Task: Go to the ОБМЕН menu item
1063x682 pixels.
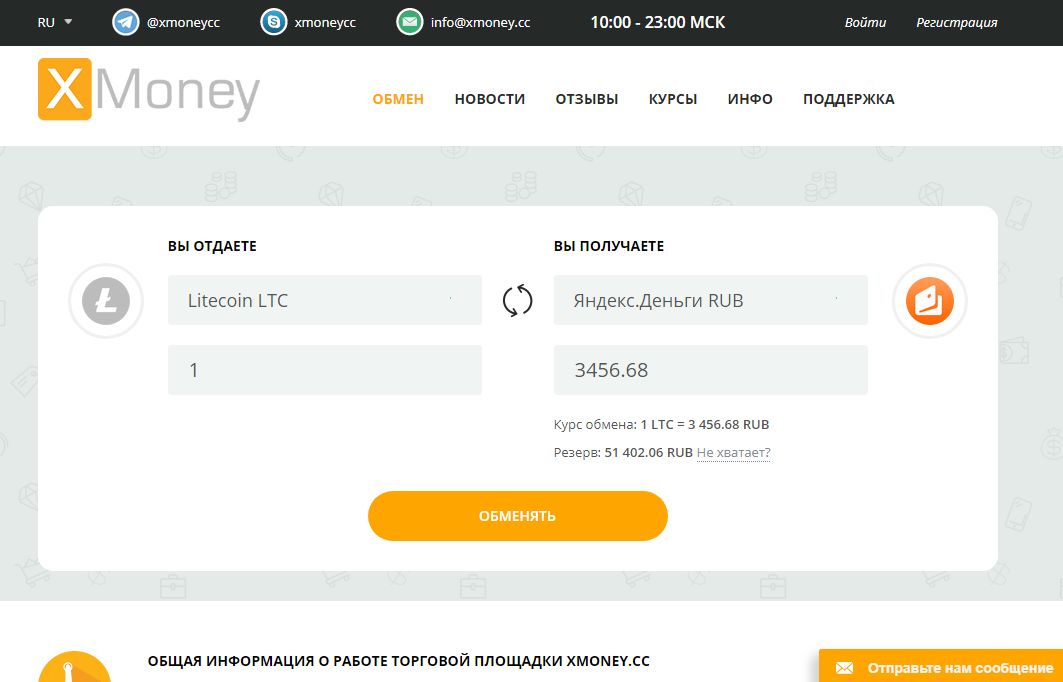Action: [398, 99]
